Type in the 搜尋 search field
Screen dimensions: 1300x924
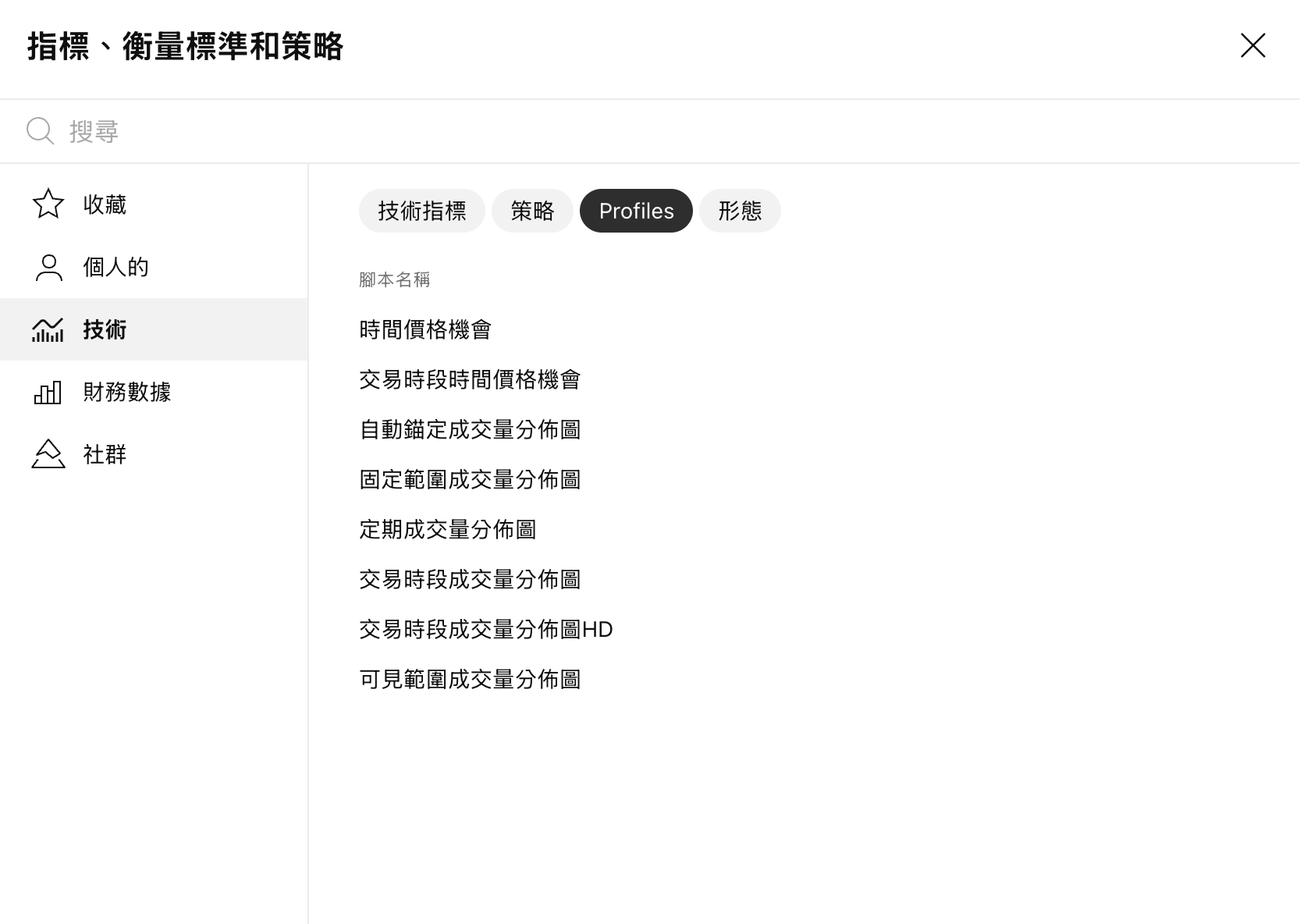click(624, 131)
